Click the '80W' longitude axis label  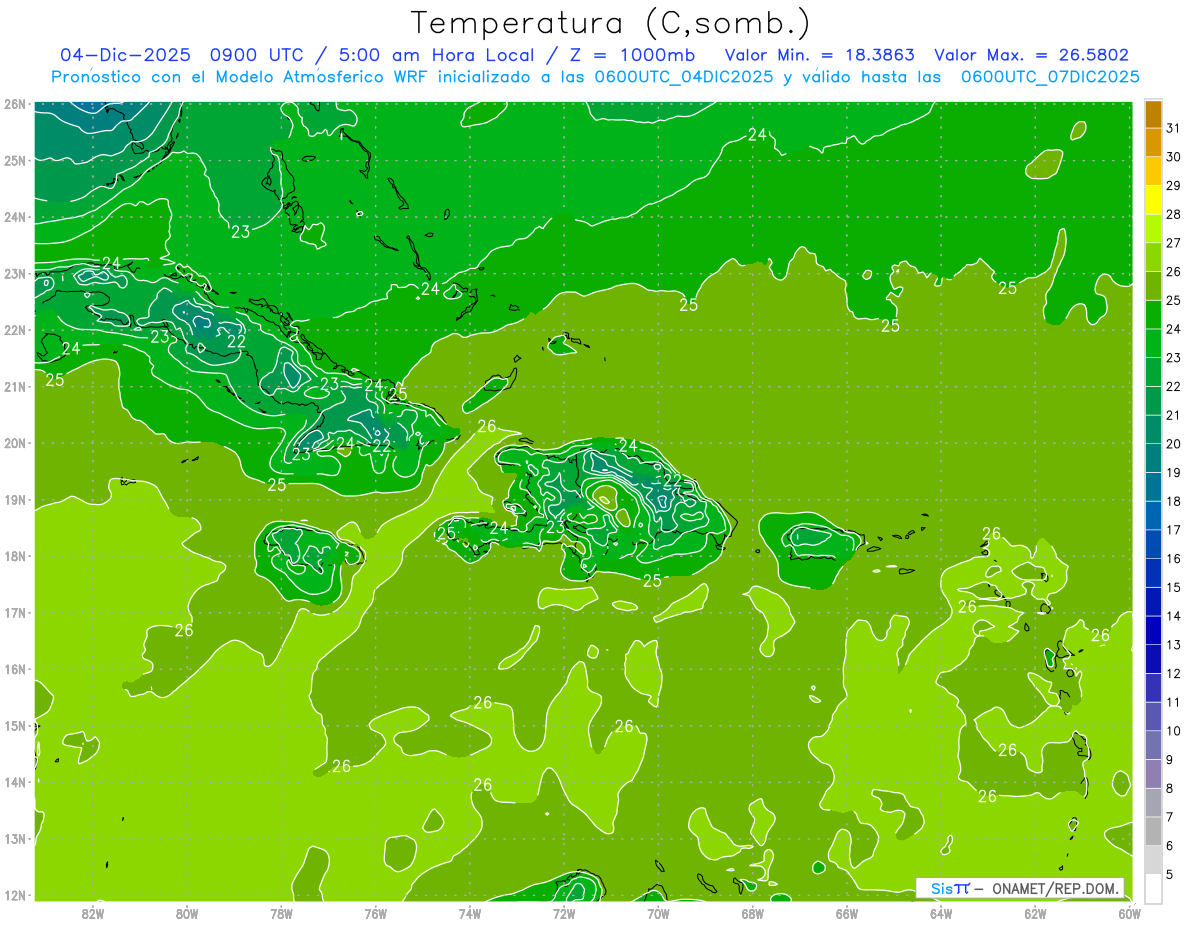(186, 912)
